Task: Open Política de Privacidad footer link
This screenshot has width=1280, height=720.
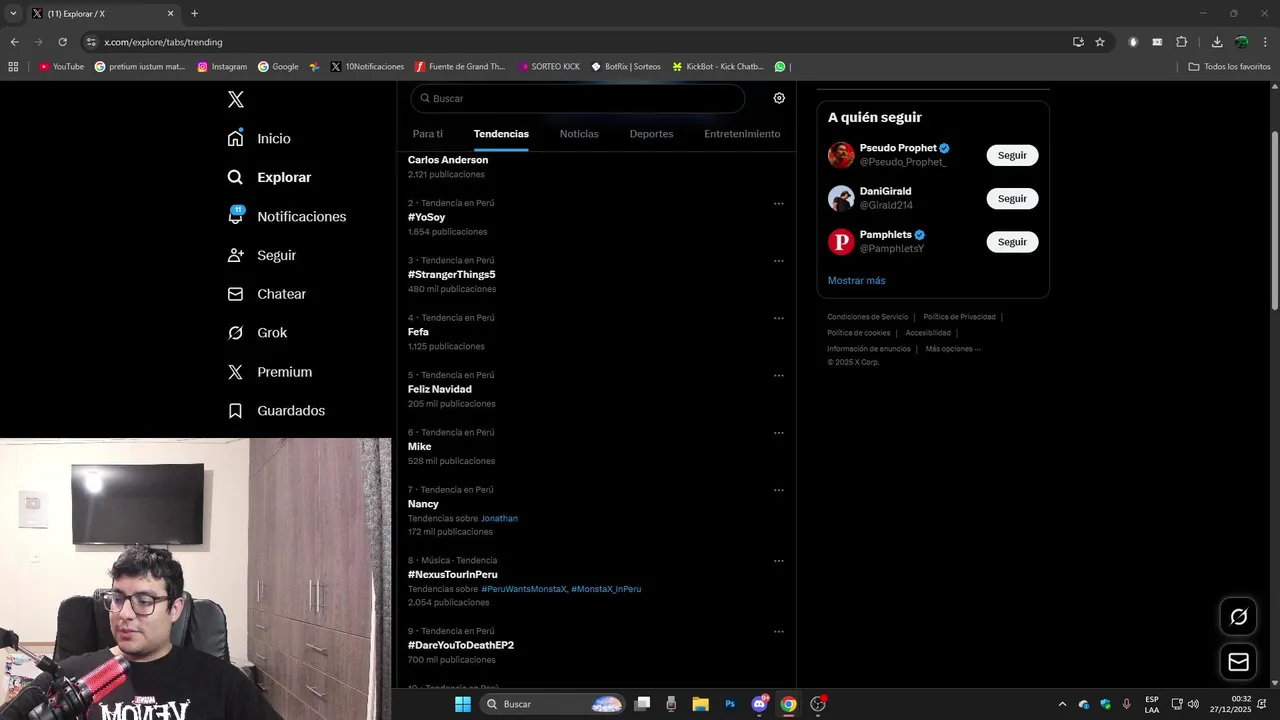Action: click(959, 317)
